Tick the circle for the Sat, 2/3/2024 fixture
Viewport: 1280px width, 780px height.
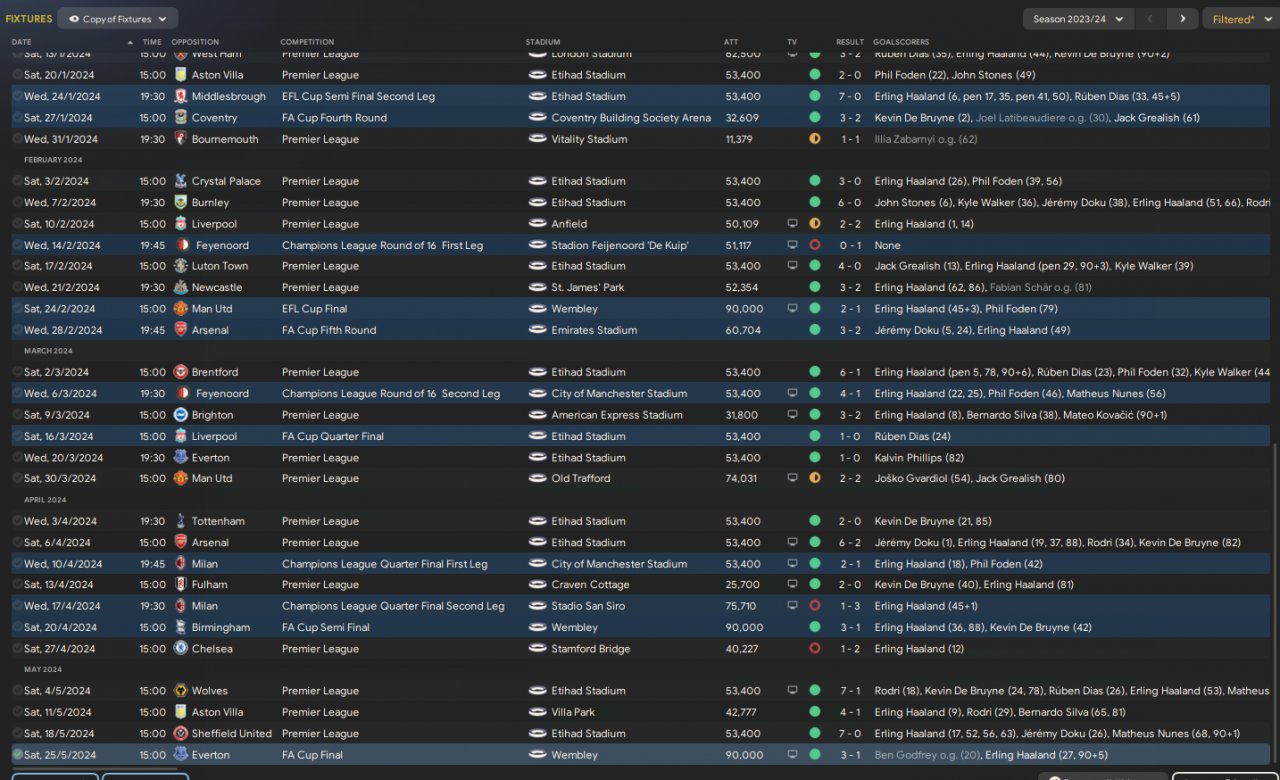pyautogui.click(x=17, y=373)
